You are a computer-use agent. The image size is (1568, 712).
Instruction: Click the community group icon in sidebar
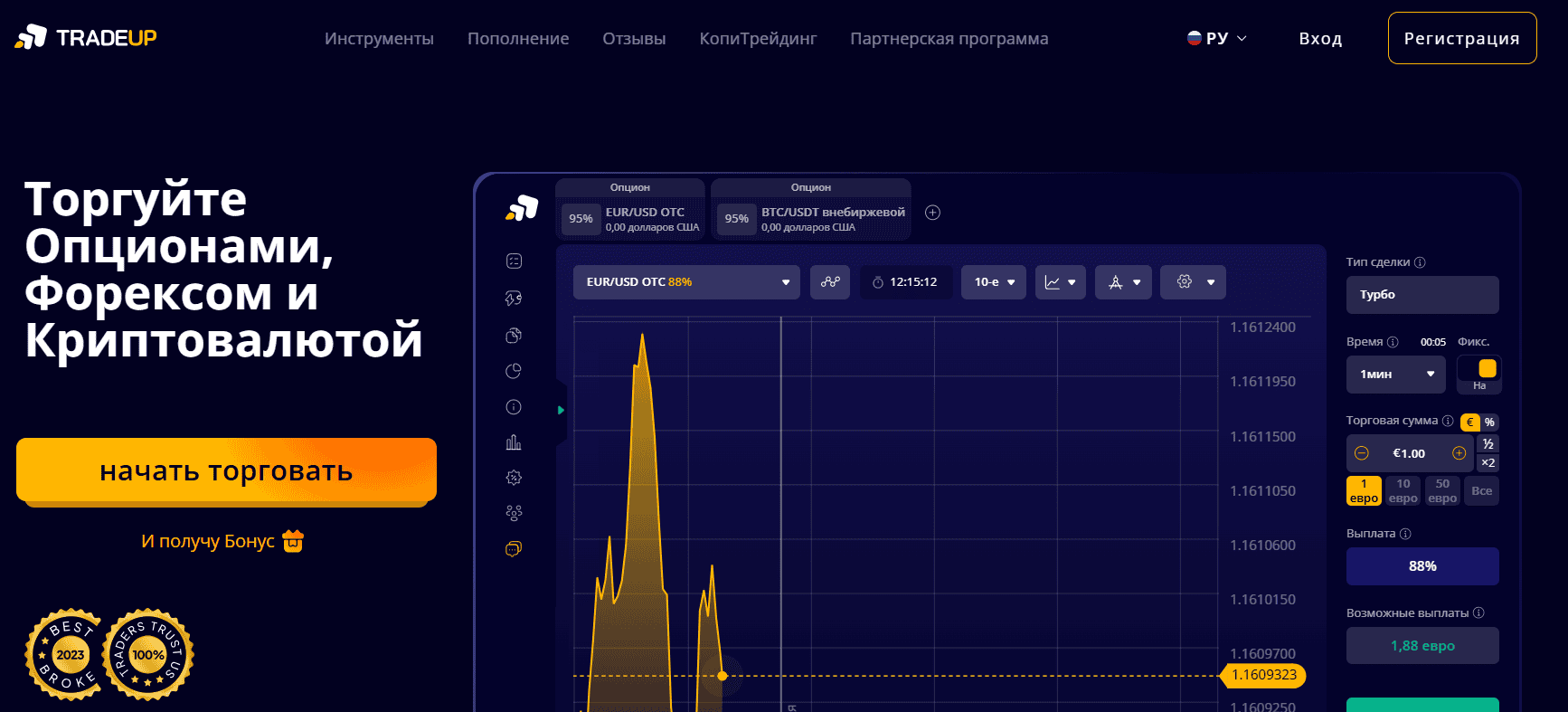[514, 513]
